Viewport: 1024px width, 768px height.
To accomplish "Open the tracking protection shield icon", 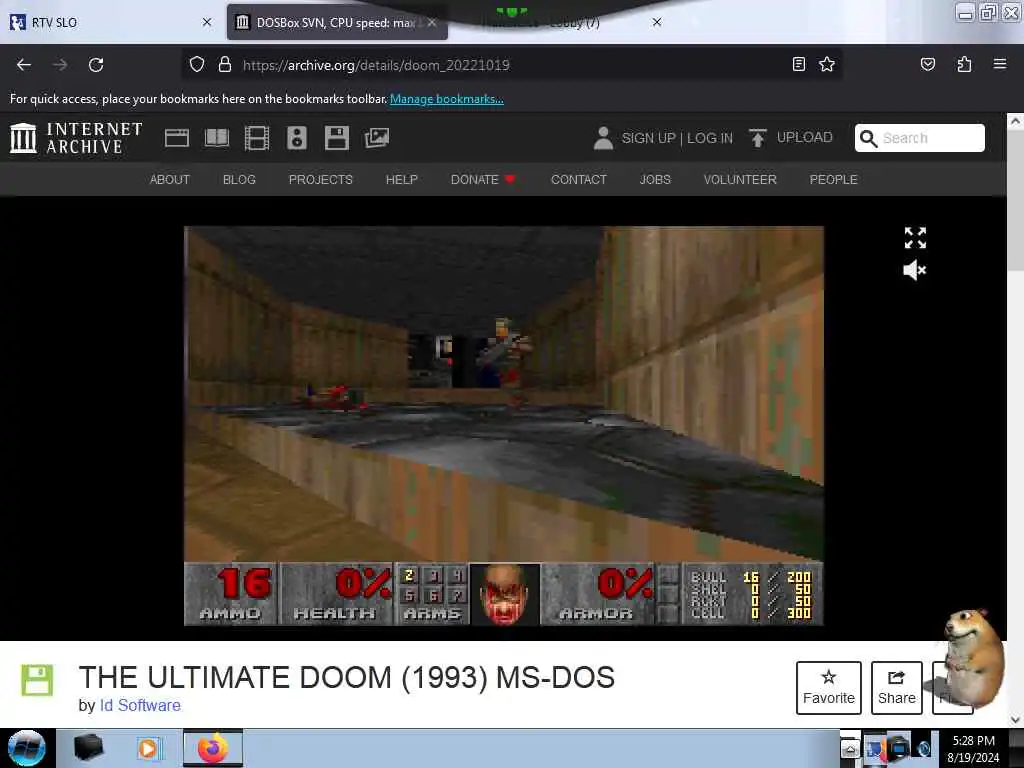I will [197, 65].
